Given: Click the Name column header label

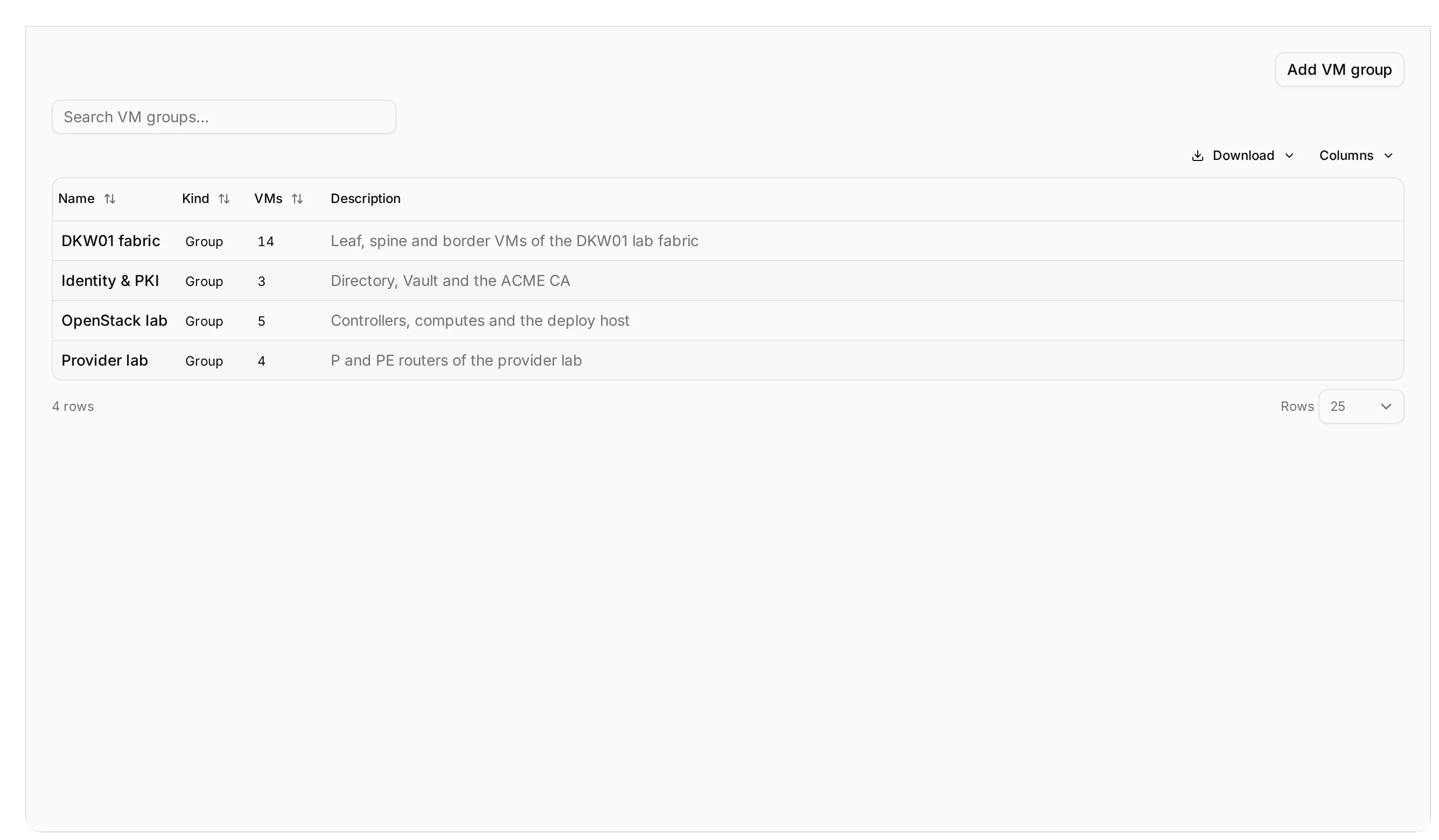Looking at the screenshot, I should tap(76, 199).
